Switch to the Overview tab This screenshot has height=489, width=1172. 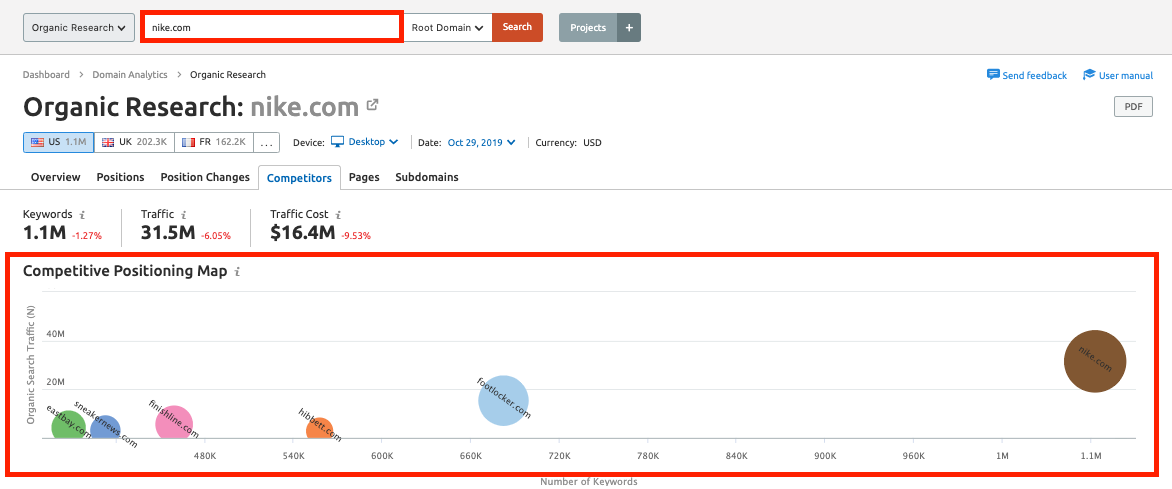[55, 177]
